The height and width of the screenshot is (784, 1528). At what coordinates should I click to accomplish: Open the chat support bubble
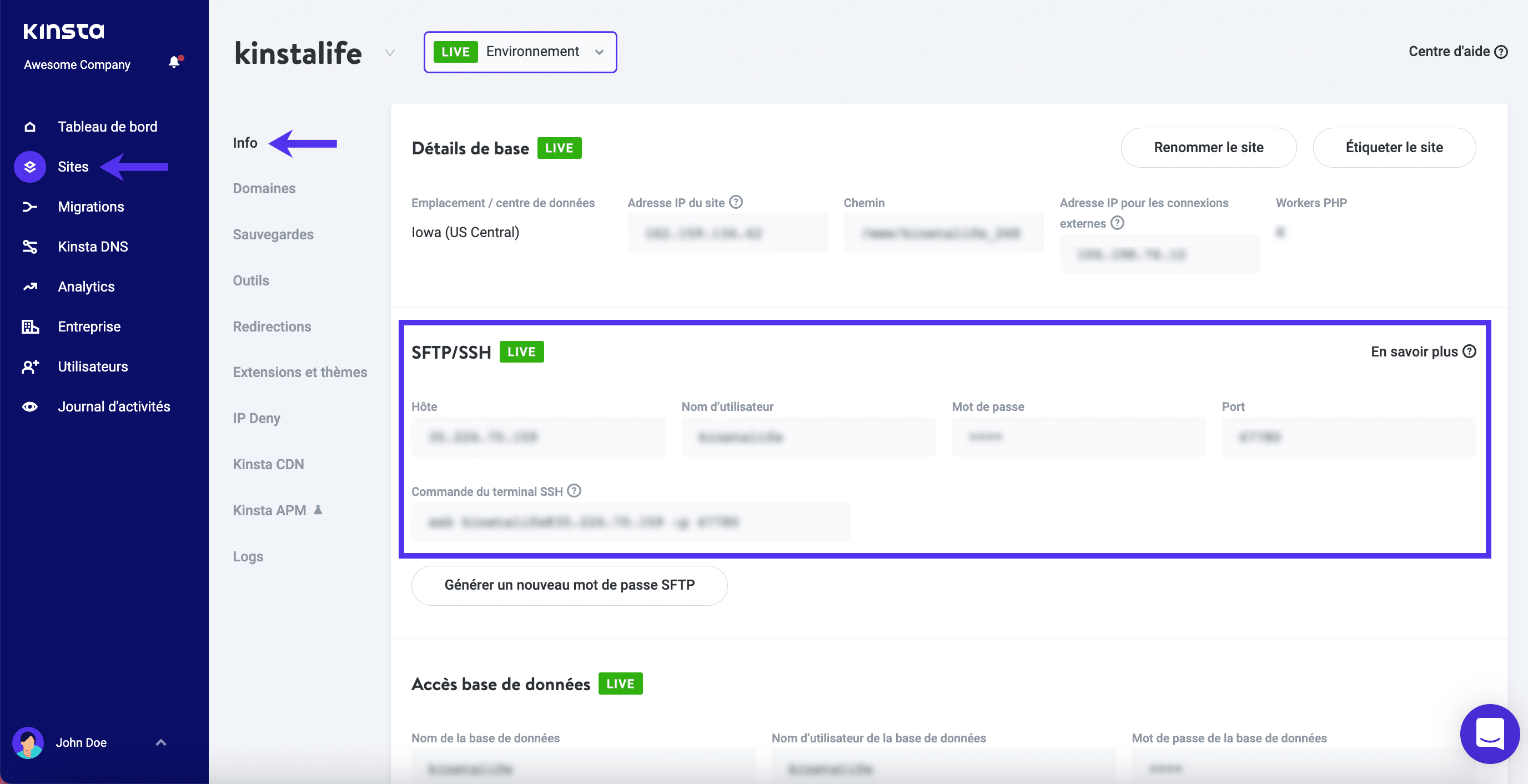point(1490,734)
